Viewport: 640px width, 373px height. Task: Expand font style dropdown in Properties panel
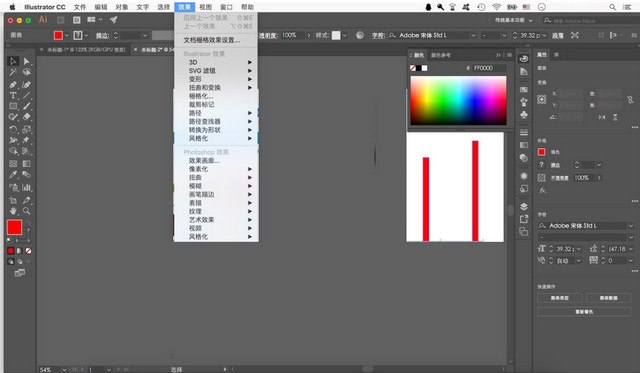tap(631, 237)
